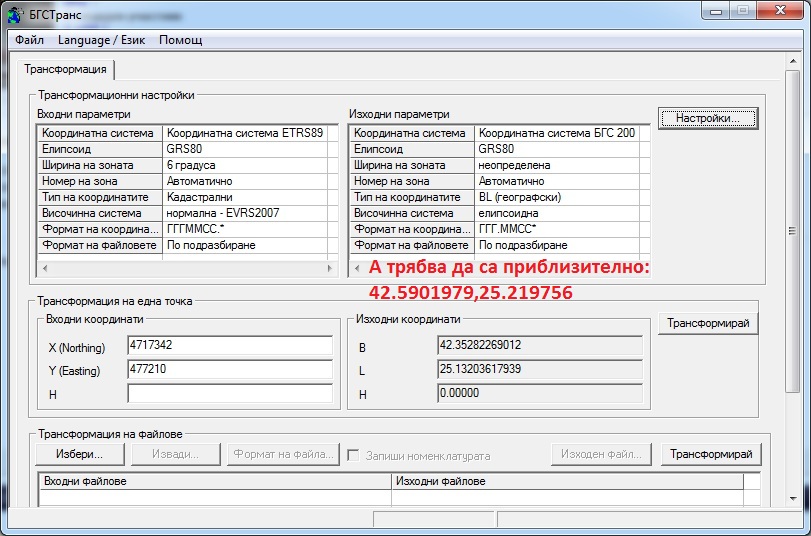Click left scroll arrow under input parameters table
Screen dimensions: 811x536
(x=42, y=270)
